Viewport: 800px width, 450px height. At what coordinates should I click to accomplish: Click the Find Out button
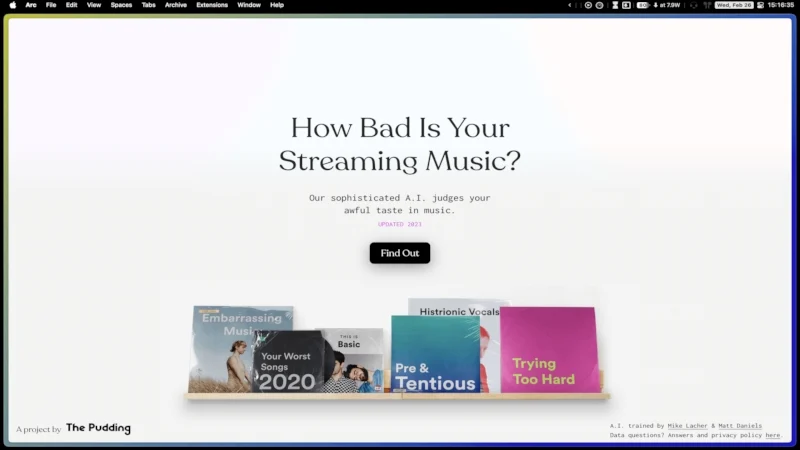tap(399, 253)
